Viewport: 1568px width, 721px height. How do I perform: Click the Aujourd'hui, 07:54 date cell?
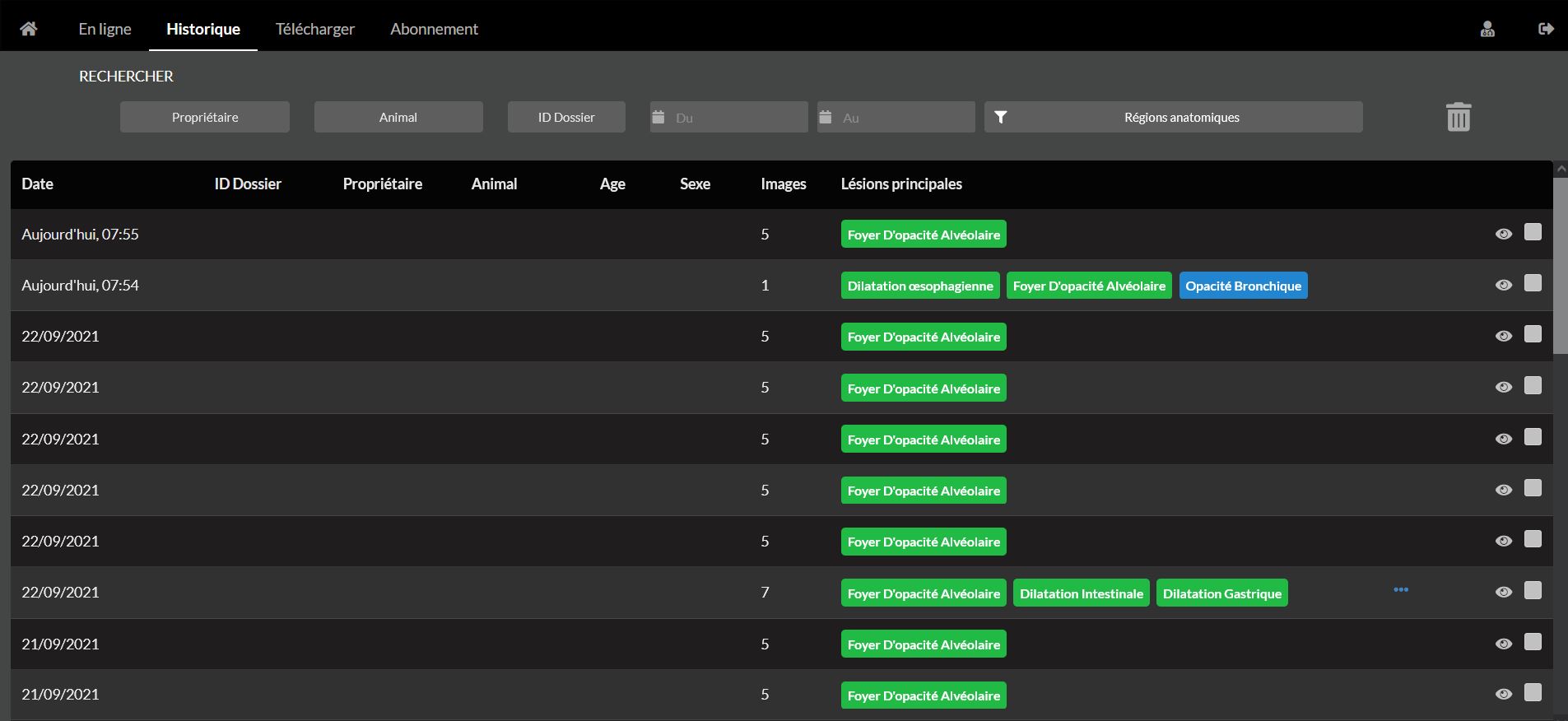pos(80,285)
